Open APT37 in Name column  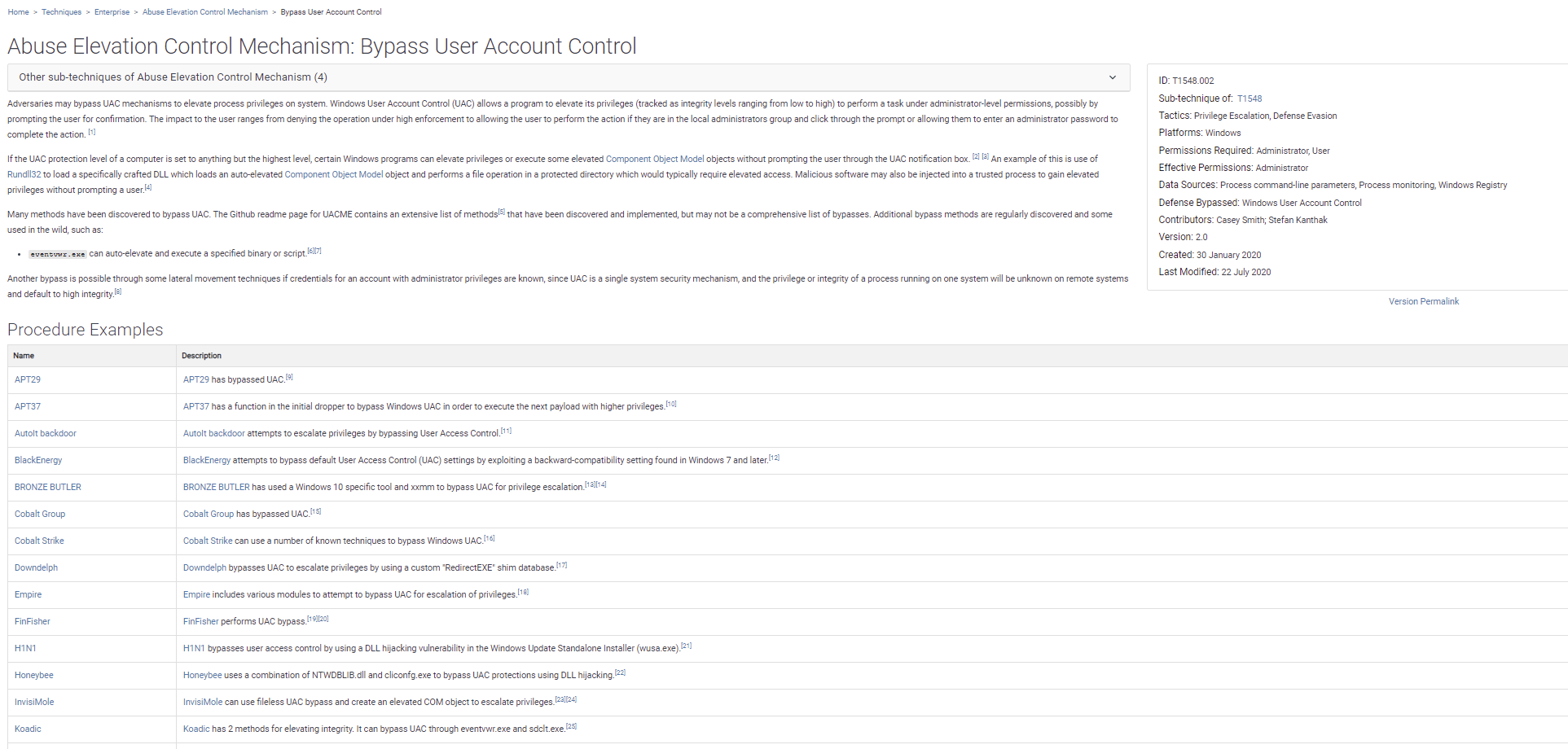coord(28,406)
